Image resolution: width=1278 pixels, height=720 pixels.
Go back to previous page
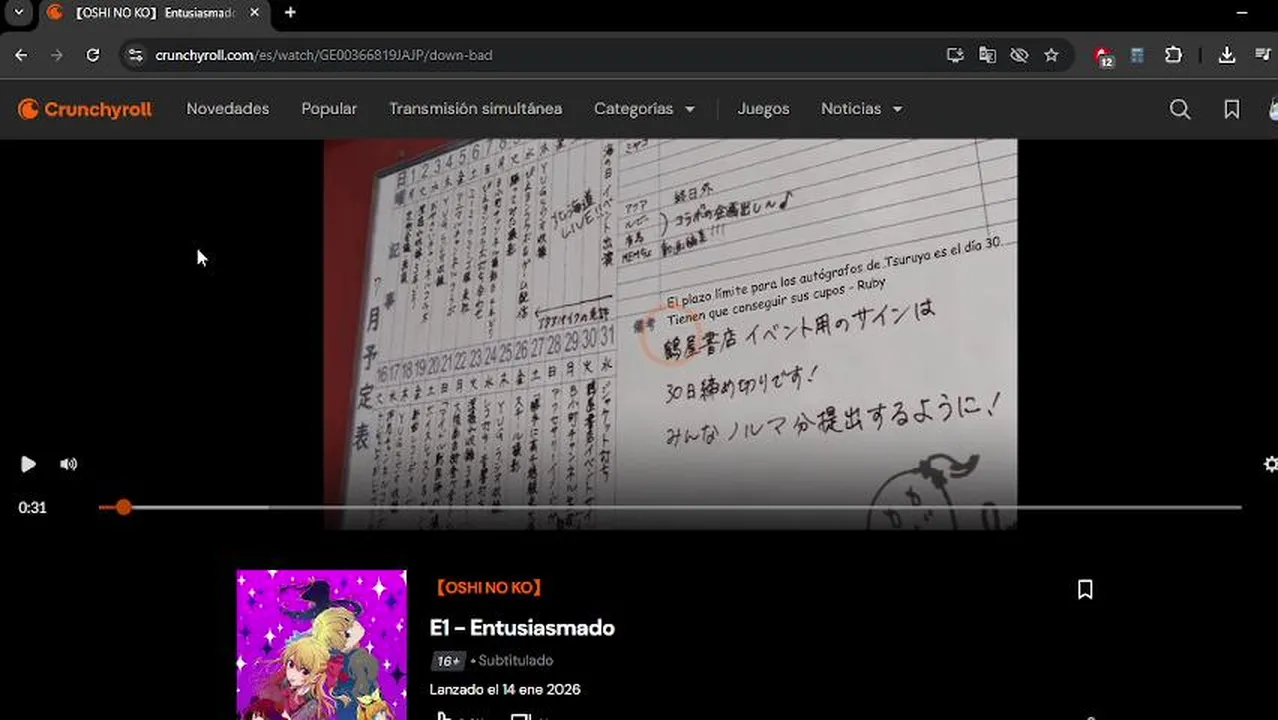21,55
